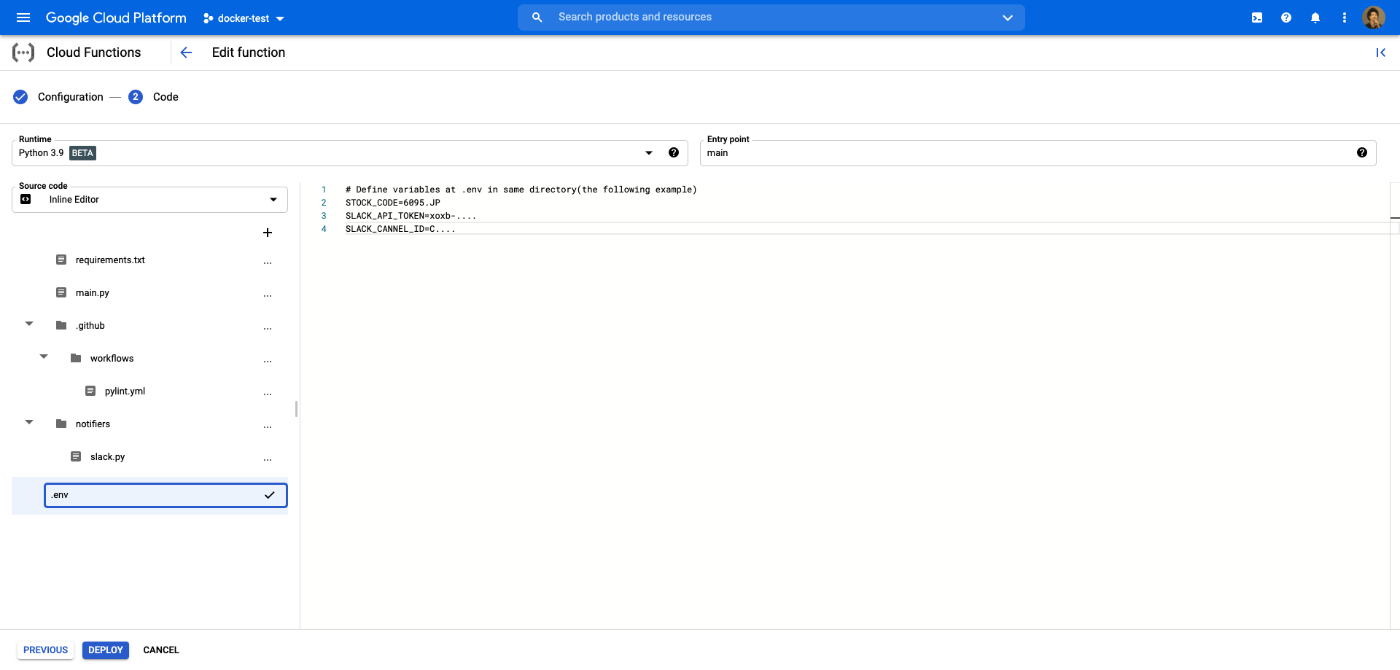Activate Cloud Shell terminal icon
Viewport: 1400px width, 670px height.
[x=1257, y=18]
